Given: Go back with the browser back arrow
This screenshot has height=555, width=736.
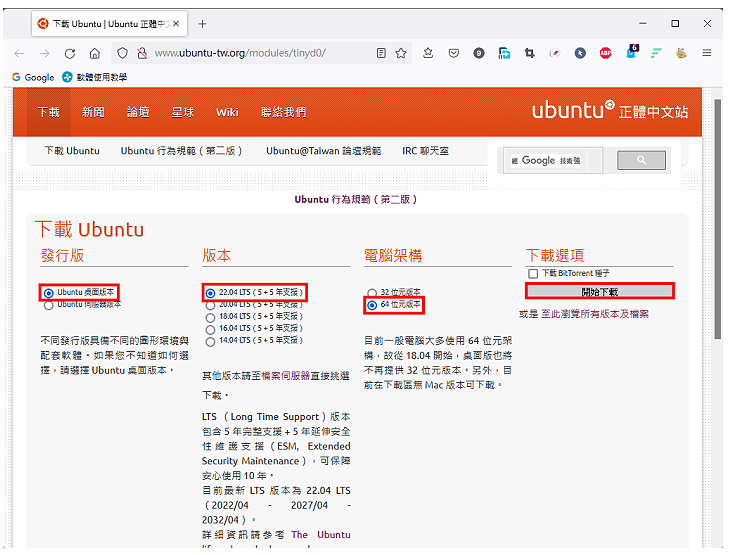Looking at the screenshot, I should [x=19, y=54].
